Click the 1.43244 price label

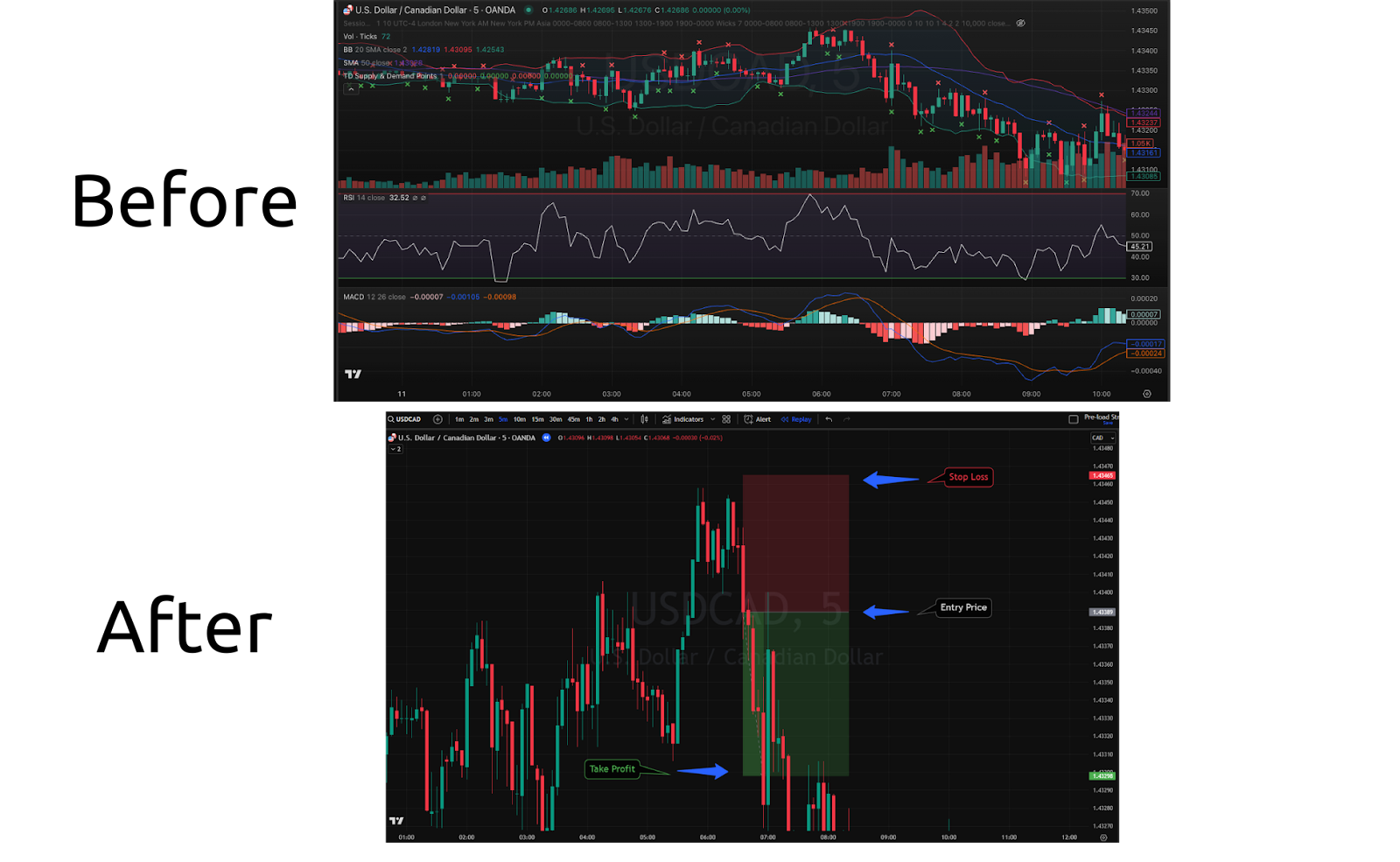1144,113
